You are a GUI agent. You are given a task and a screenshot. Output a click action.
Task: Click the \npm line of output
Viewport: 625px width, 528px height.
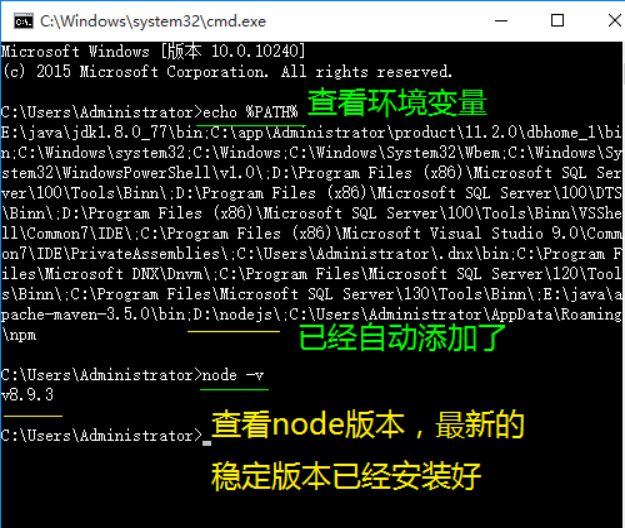[x=19, y=335]
